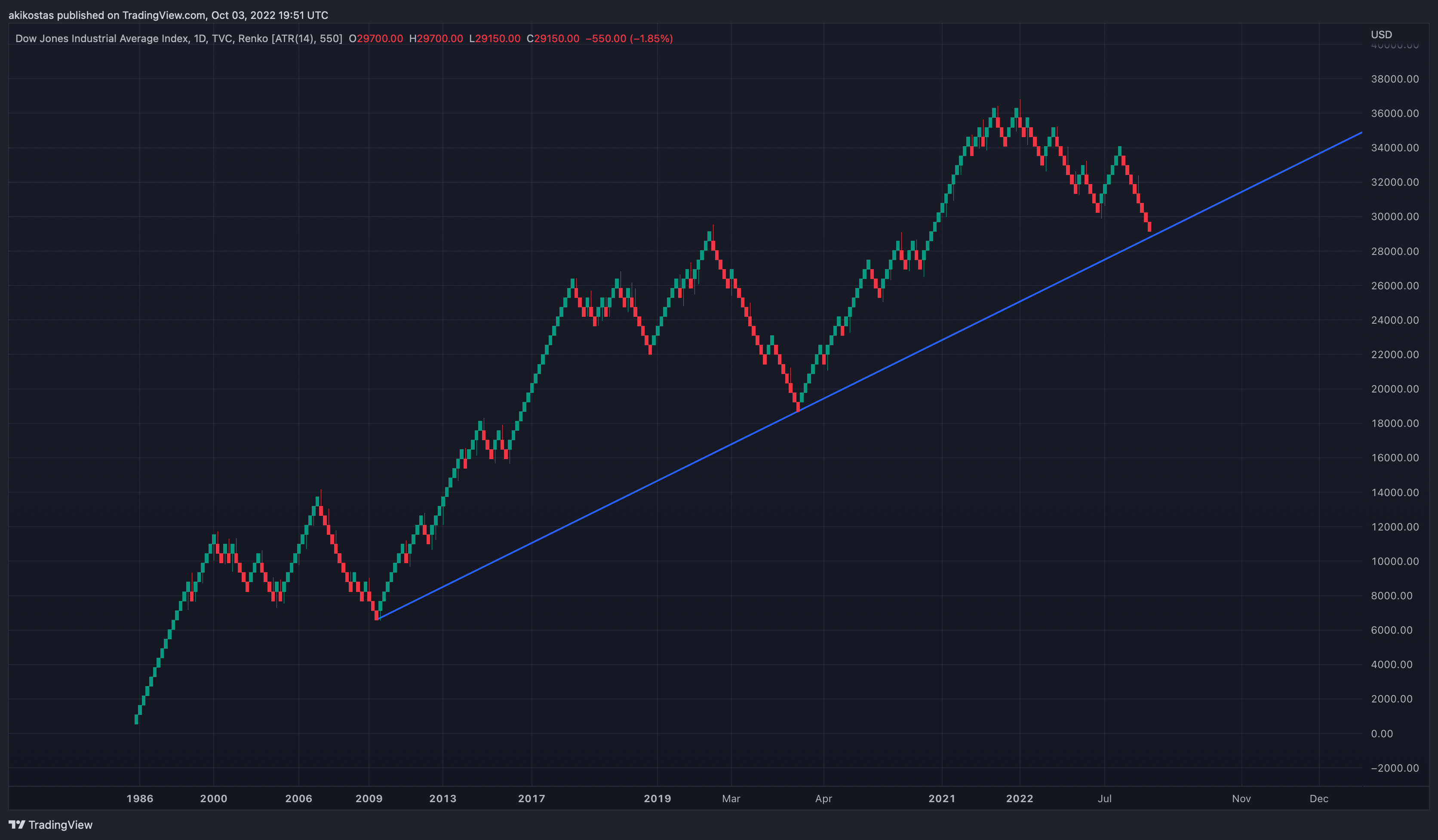Click the −2000.00 price axis label
1438x840 pixels.
[x=1395, y=768]
